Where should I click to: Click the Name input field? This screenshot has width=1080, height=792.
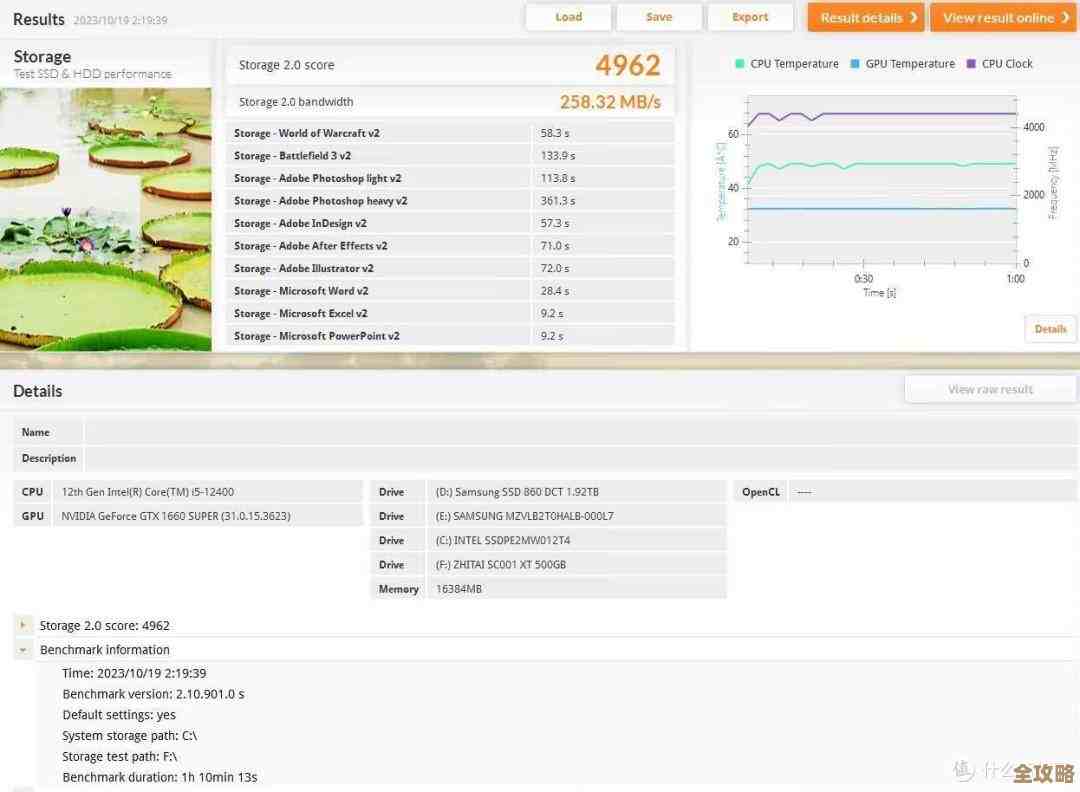[580, 432]
